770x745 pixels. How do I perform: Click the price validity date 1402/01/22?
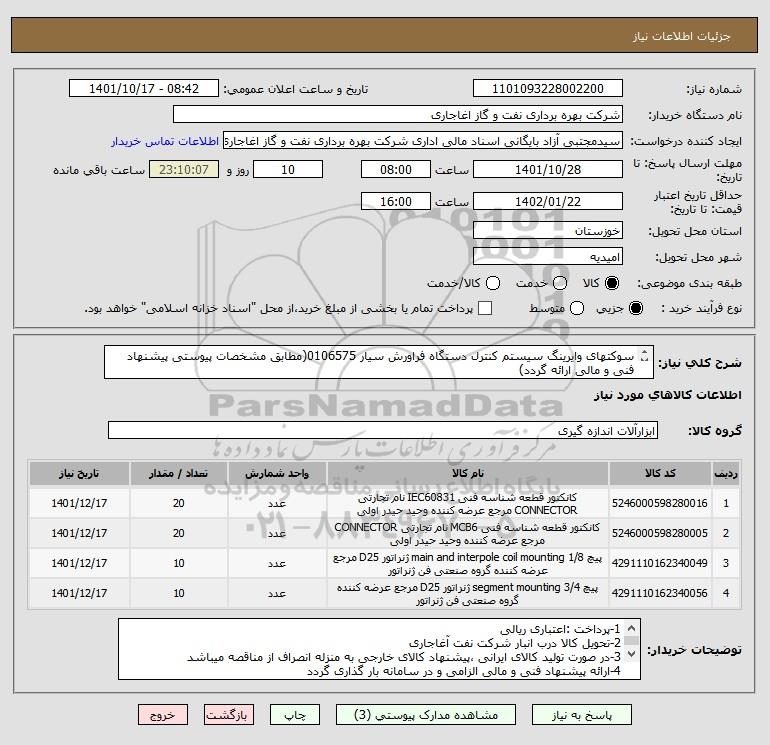(548, 202)
